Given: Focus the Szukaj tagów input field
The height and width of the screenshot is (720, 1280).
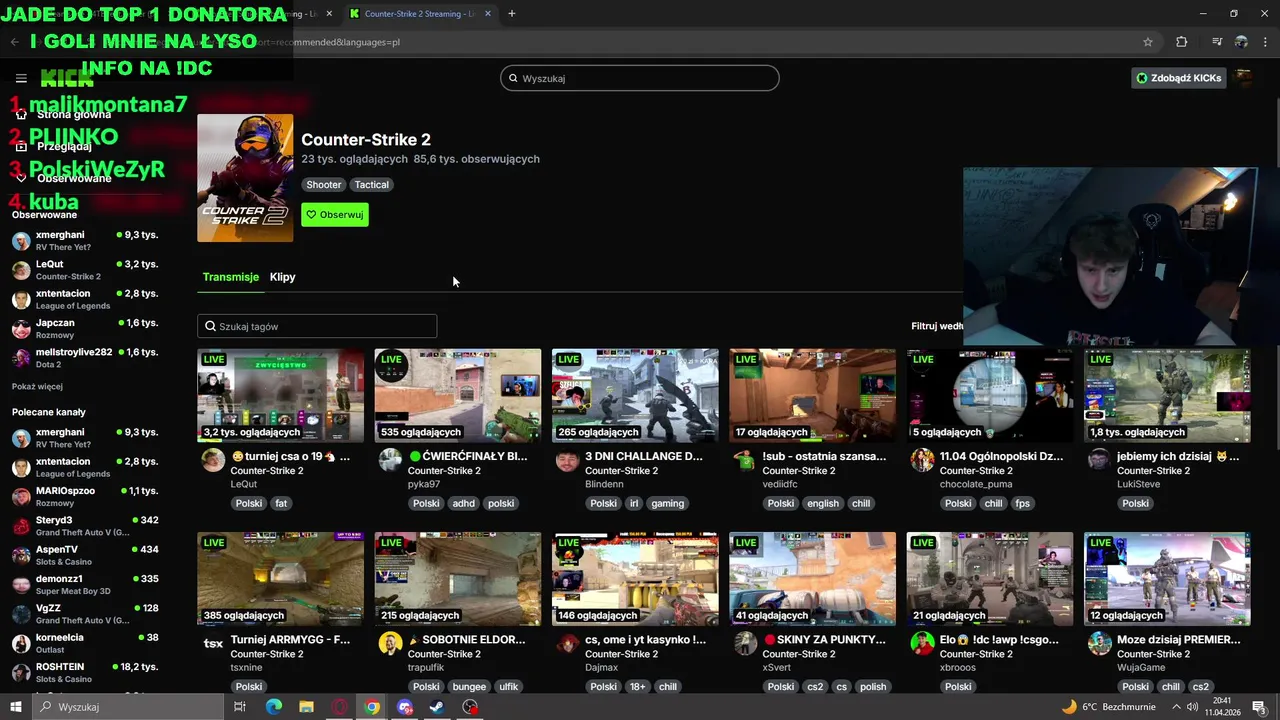Looking at the screenshot, I should pos(317,326).
